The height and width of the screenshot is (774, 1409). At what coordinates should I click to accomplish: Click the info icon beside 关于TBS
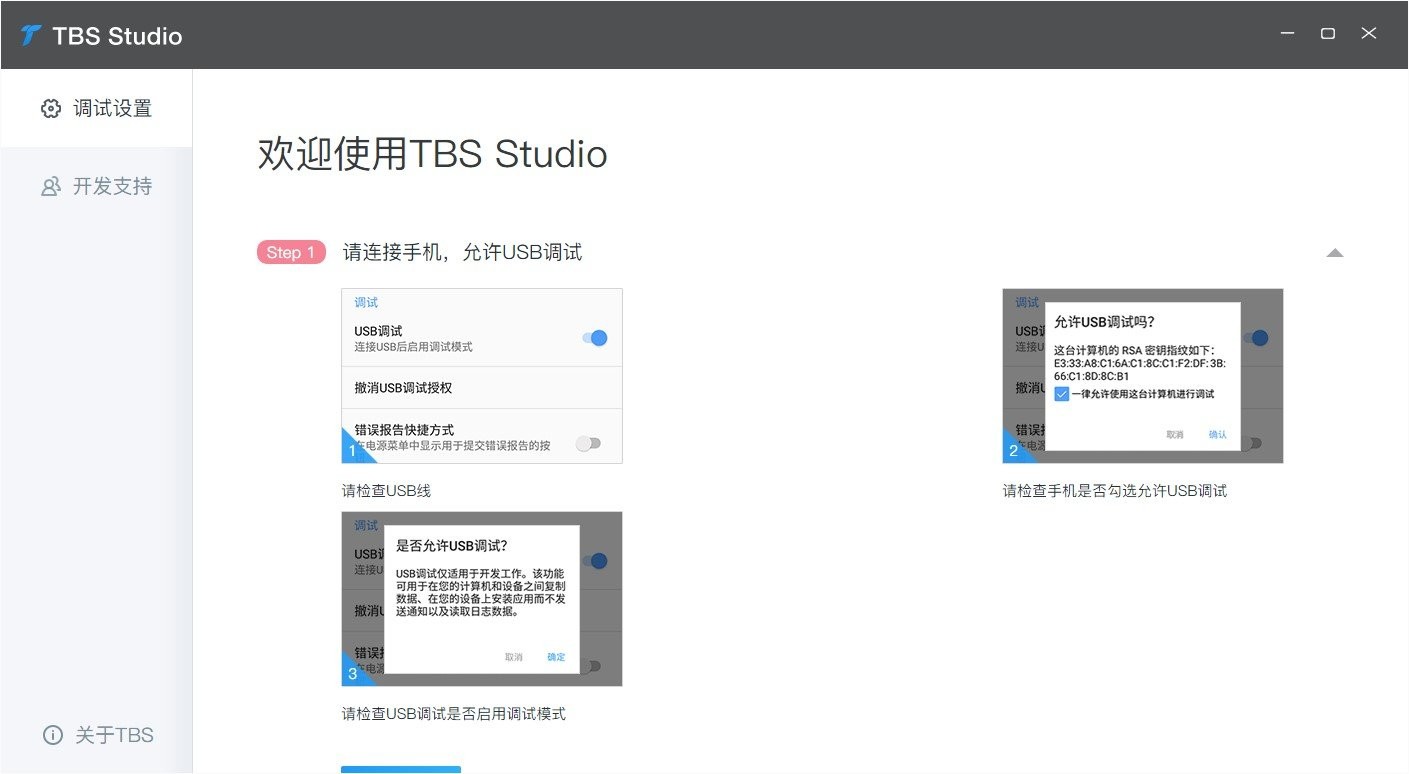51,735
